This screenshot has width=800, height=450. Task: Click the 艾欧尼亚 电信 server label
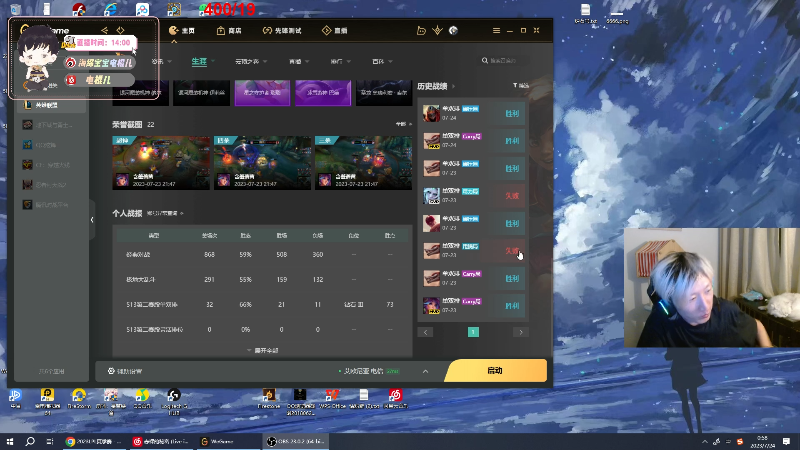pos(363,371)
